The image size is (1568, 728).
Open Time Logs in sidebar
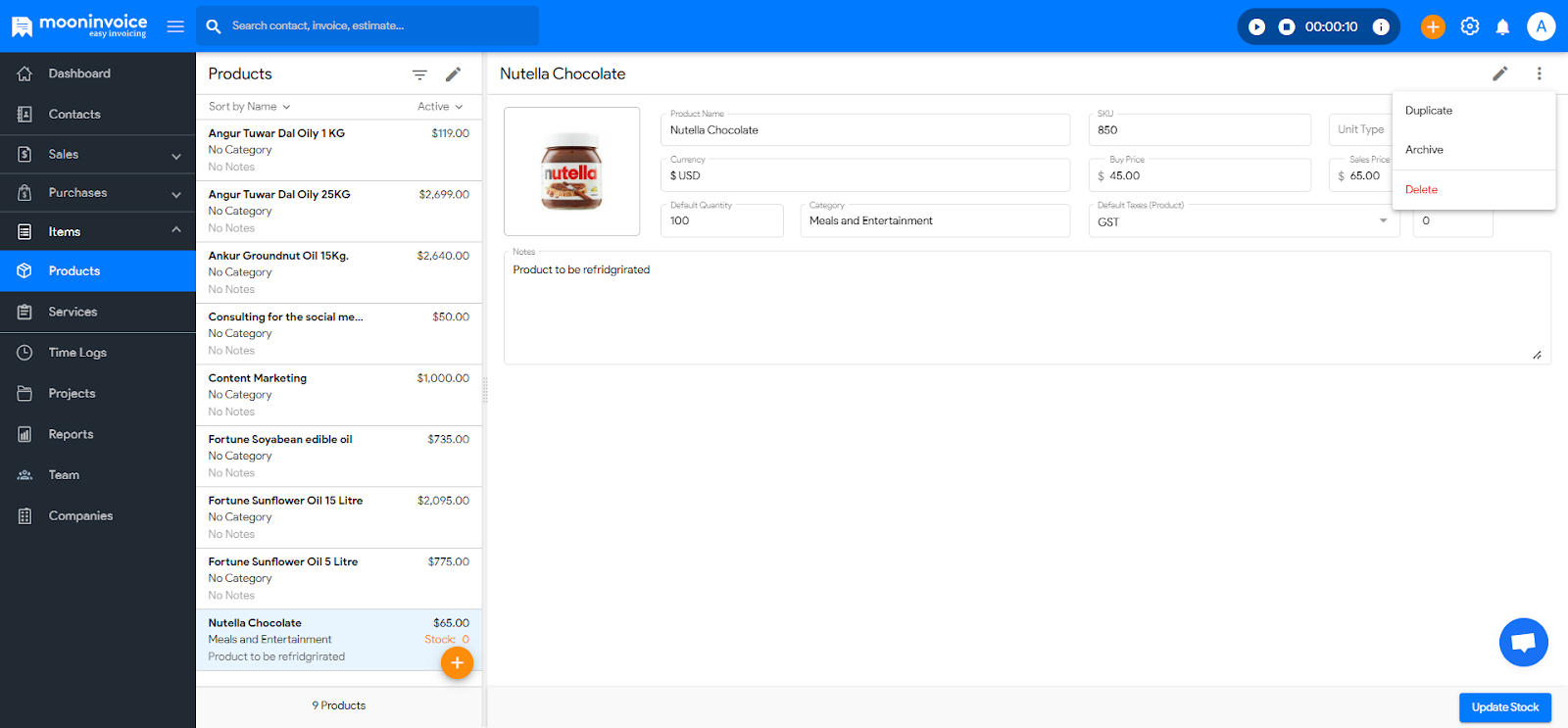(x=98, y=353)
